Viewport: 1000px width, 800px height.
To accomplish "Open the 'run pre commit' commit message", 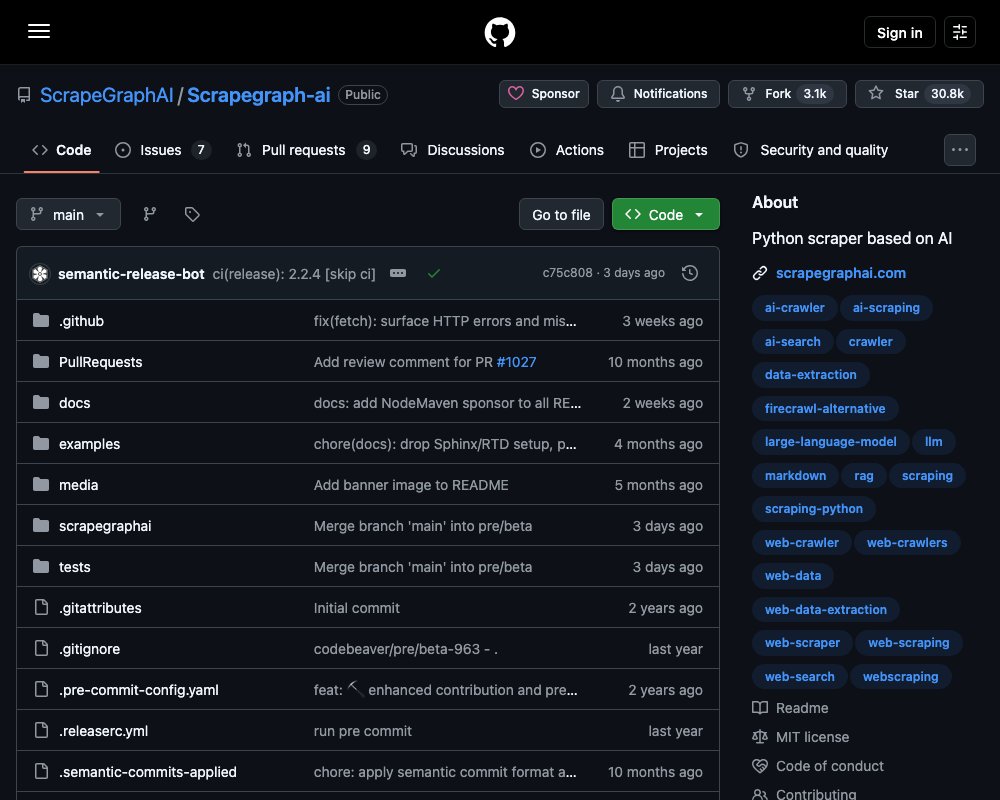I will coord(362,731).
